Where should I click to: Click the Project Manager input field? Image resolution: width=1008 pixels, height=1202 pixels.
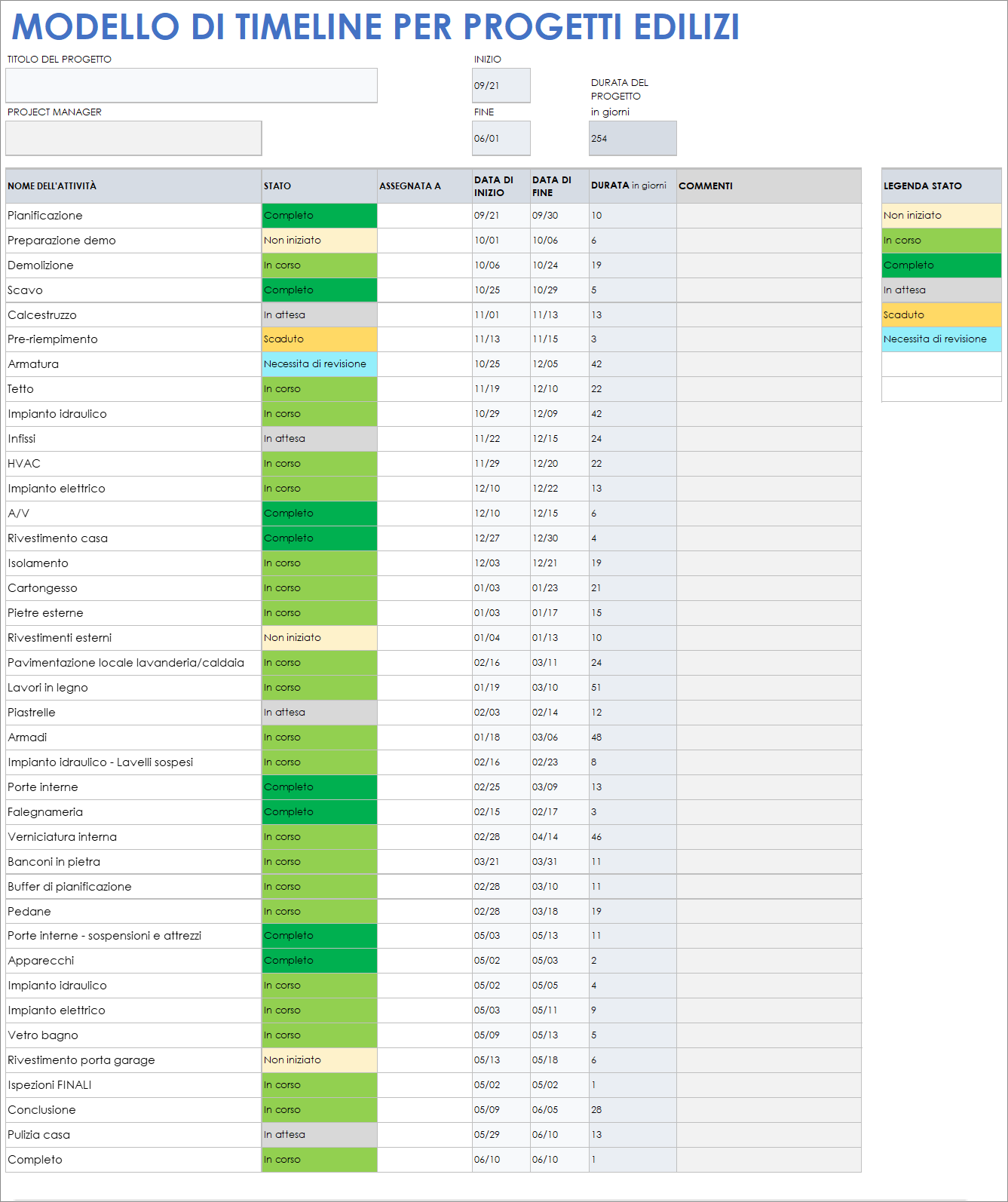[x=133, y=138]
